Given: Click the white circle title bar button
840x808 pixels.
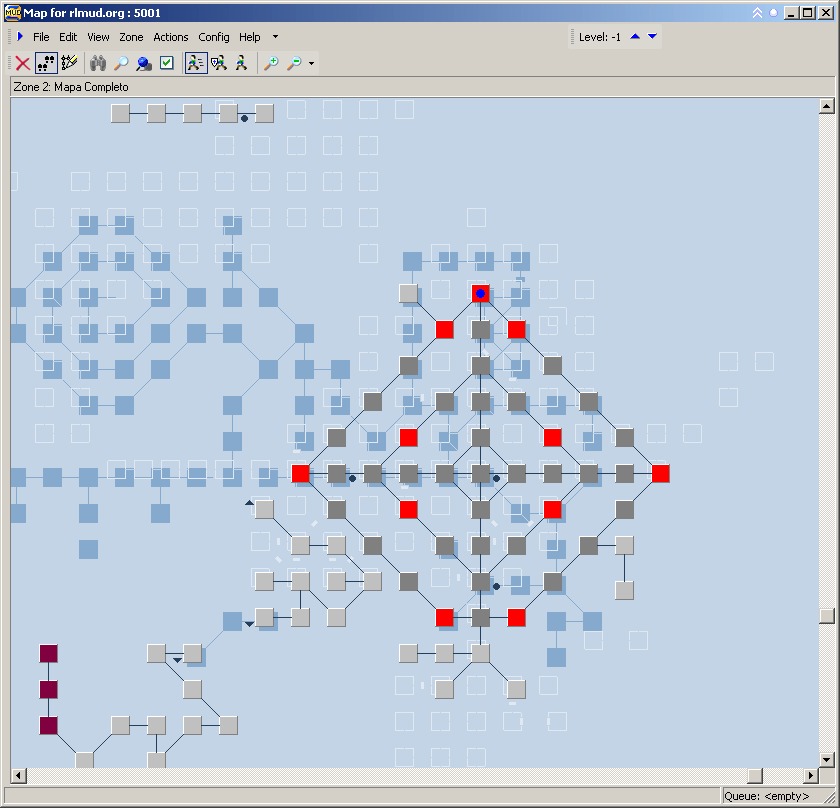Looking at the screenshot, I should coord(773,13).
